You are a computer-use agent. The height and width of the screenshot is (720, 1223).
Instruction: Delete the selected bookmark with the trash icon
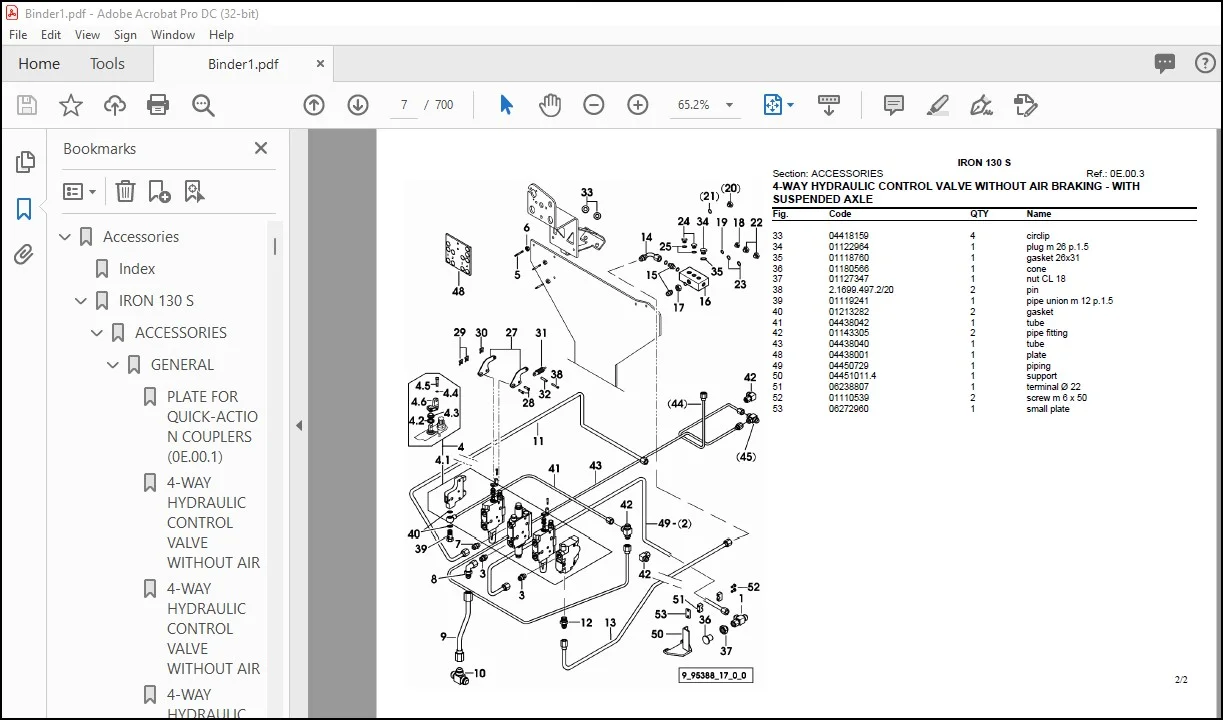pyautogui.click(x=125, y=191)
